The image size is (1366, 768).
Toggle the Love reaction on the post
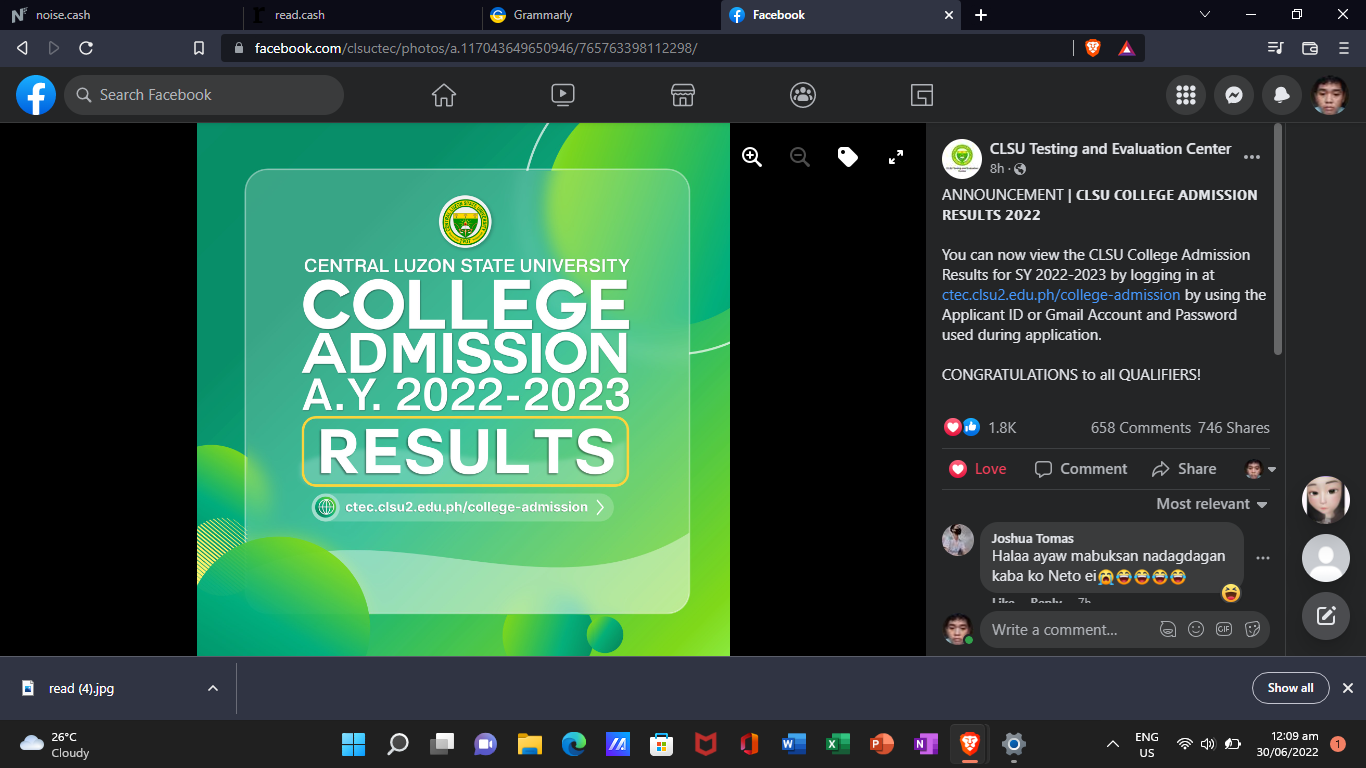click(x=978, y=469)
